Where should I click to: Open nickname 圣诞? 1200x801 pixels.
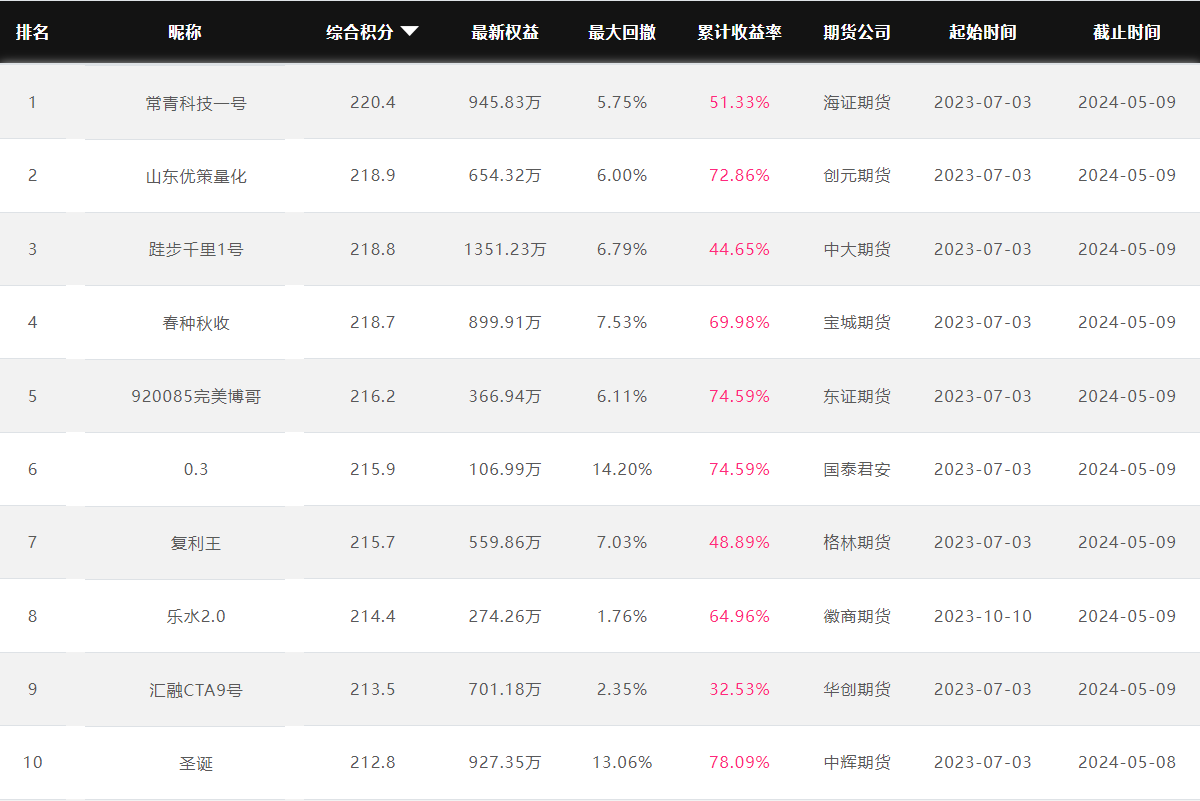coord(196,763)
